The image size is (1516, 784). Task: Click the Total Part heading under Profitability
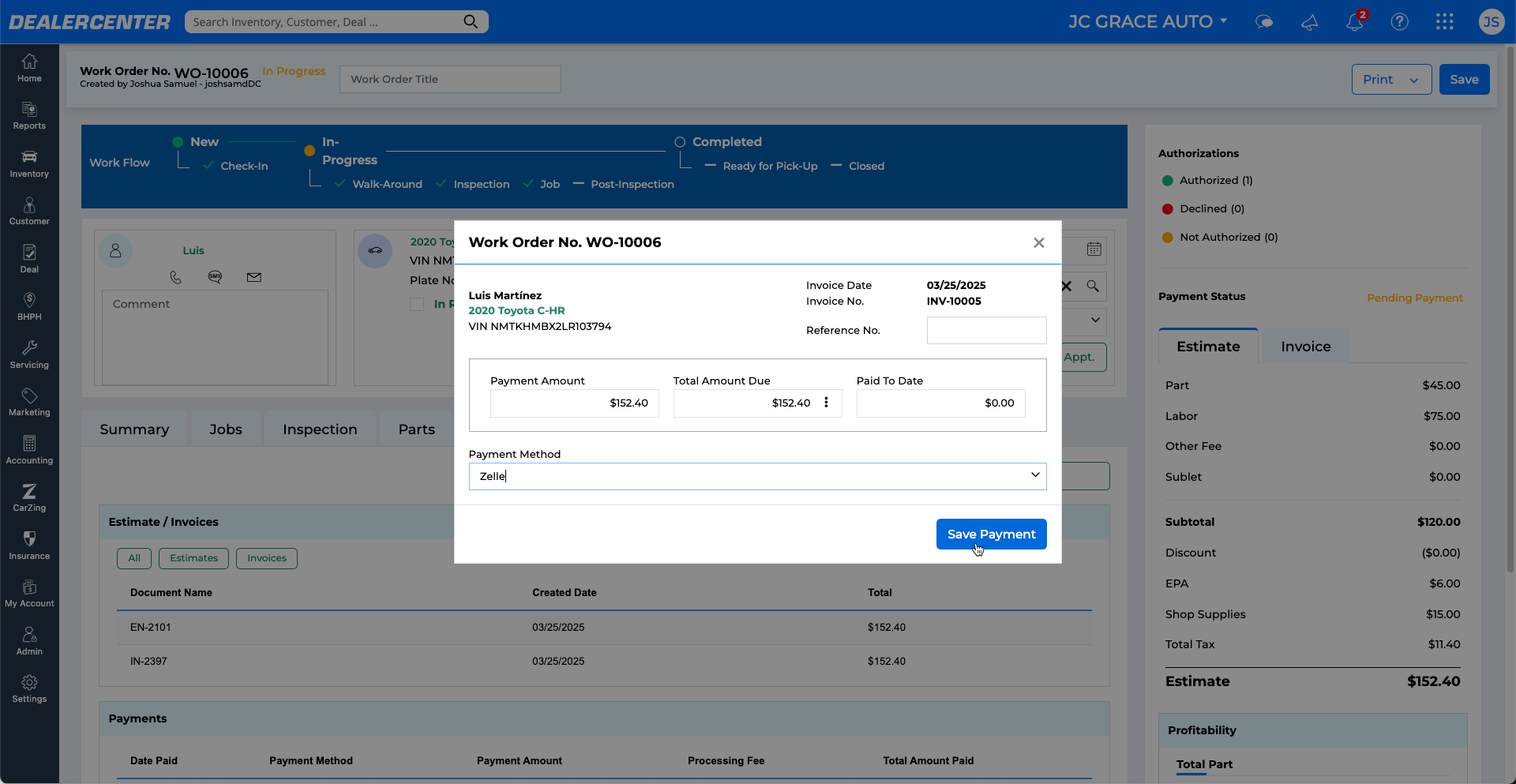[x=1204, y=764]
